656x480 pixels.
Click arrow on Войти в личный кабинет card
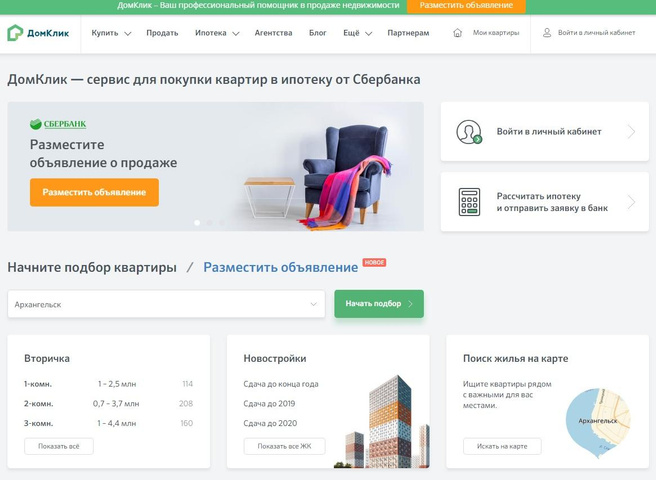click(631, 132)
